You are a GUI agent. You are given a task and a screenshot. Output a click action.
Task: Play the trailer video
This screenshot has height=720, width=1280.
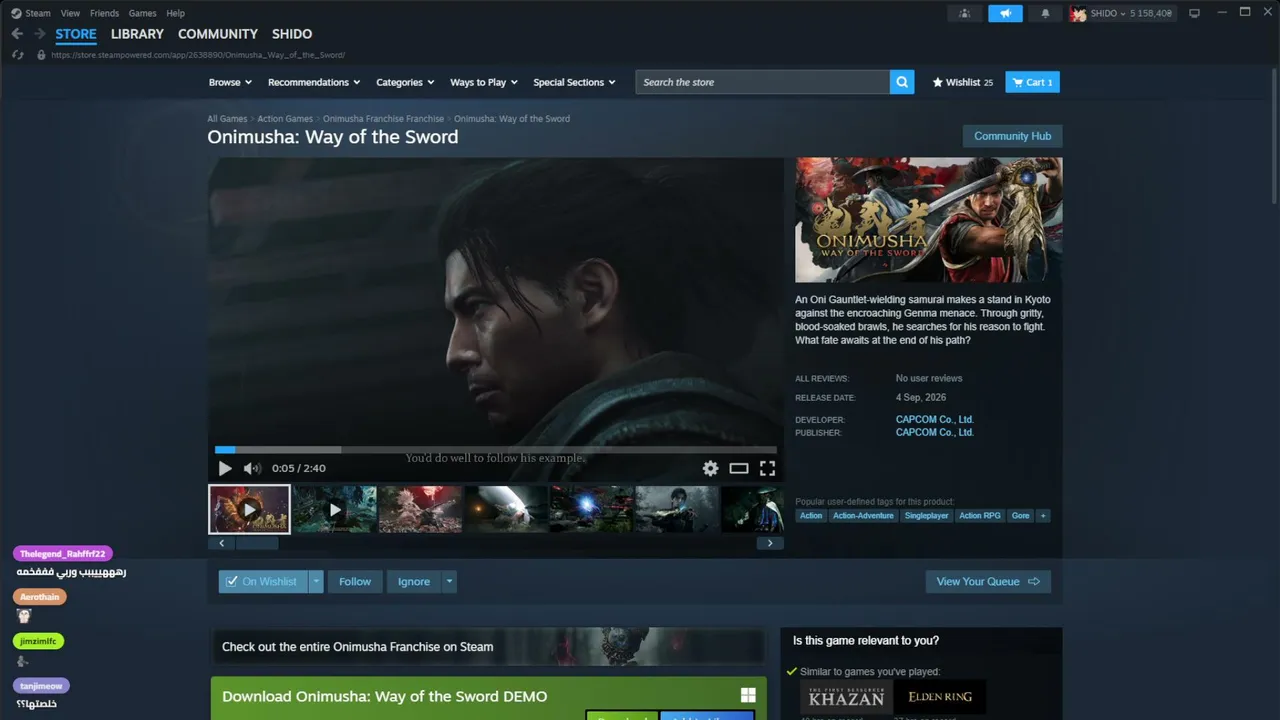pos(225,468)
